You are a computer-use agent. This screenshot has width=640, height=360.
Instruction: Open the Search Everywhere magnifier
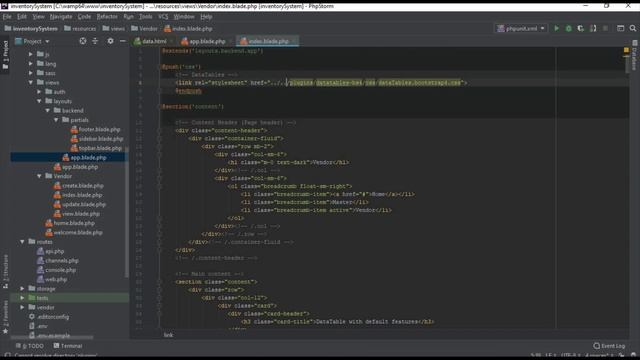pos(633,28)
